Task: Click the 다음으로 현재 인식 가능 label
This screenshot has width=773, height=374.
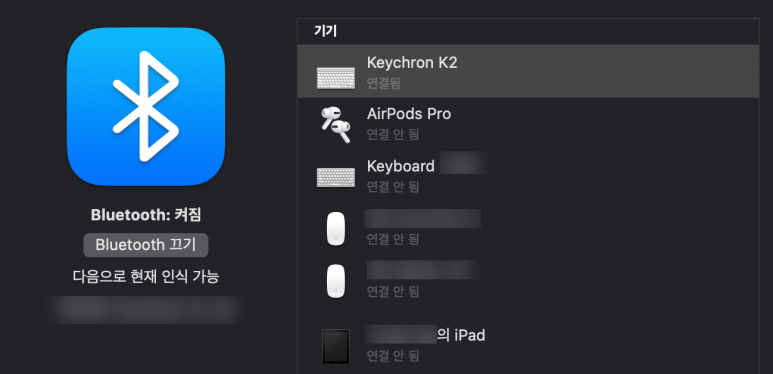Action: point(146,276)
